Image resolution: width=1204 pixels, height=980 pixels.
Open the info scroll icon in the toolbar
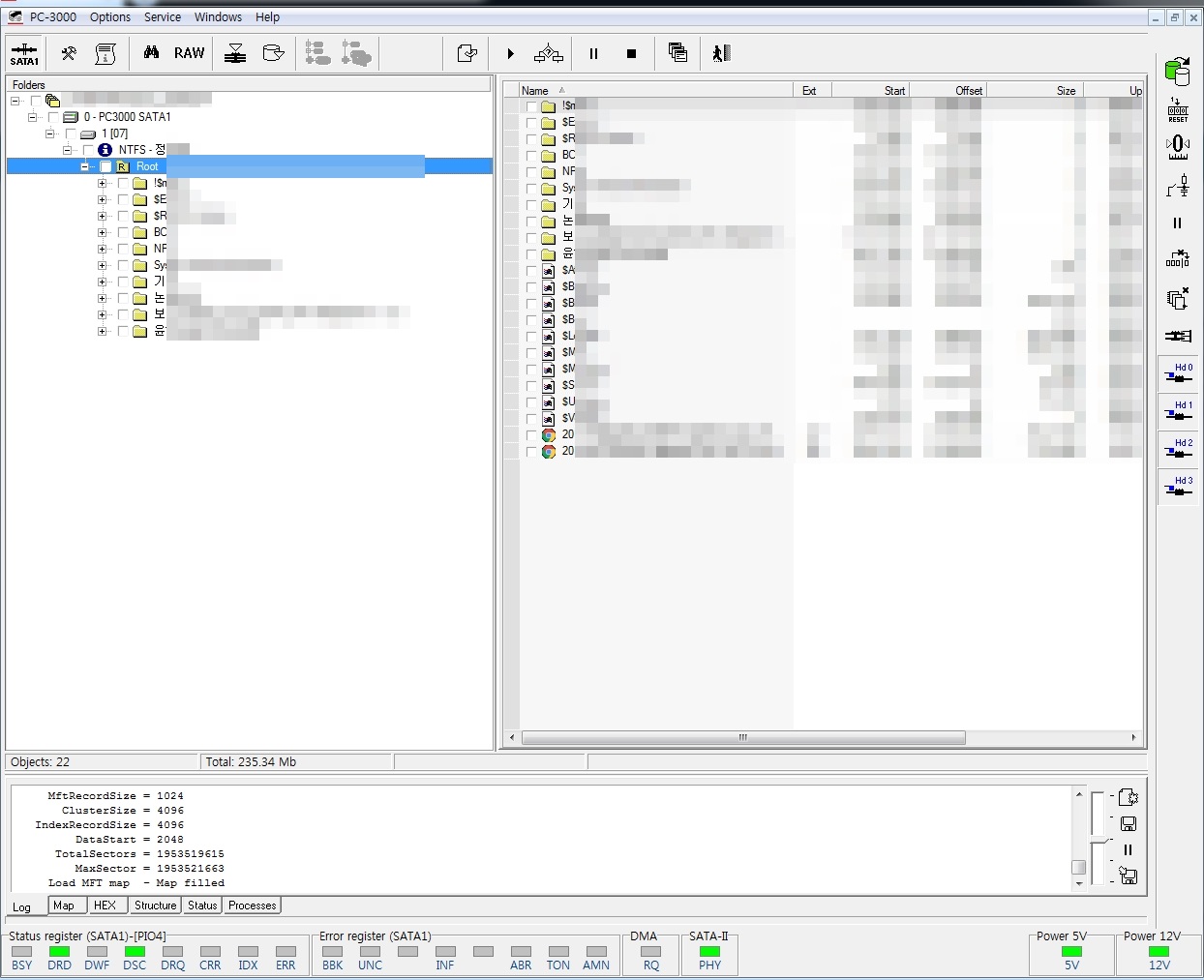105,53
